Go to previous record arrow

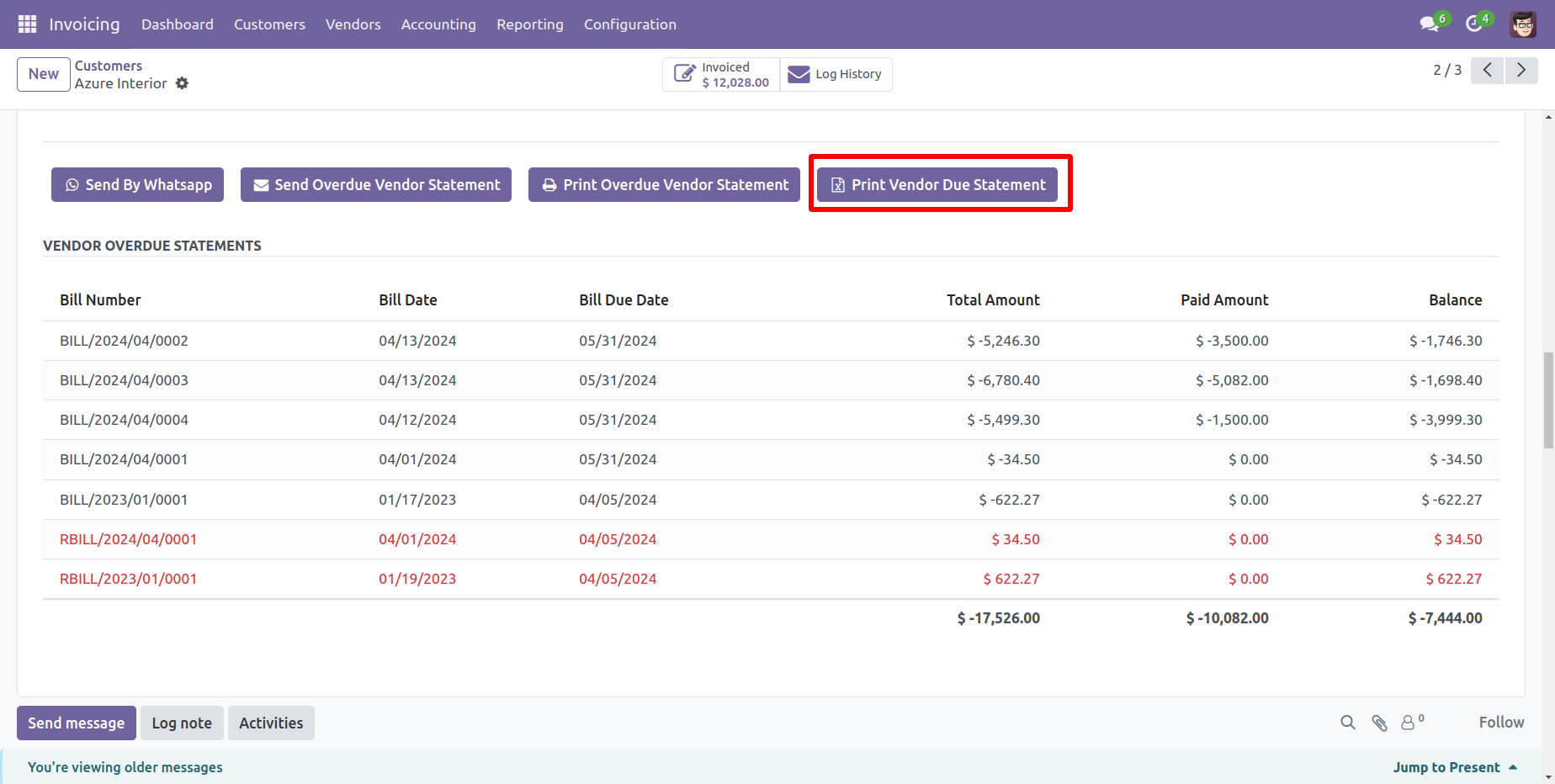coord(1488,71)
